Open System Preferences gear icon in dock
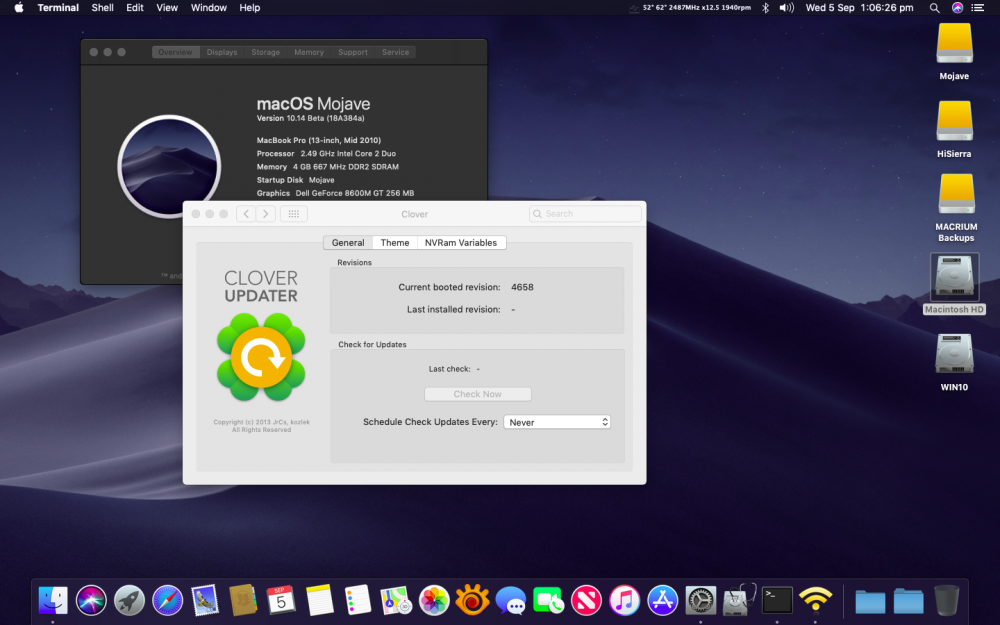Screen dimensions: 1000x625 [x=700, y=600]
